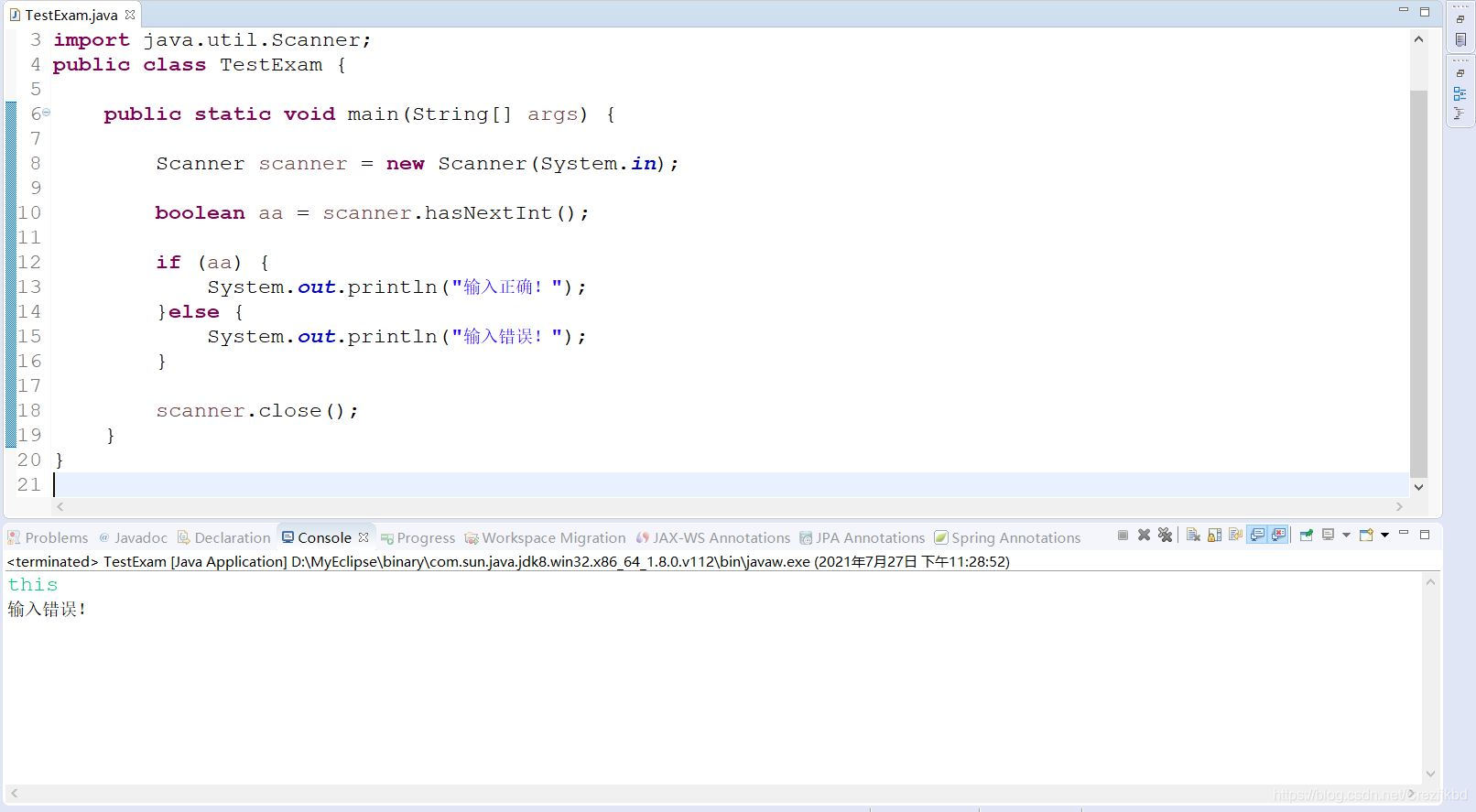Toggle Scroll Lock in the Console
Image resolution: width=1476 pixels, height=812 pixels.
1214,536
